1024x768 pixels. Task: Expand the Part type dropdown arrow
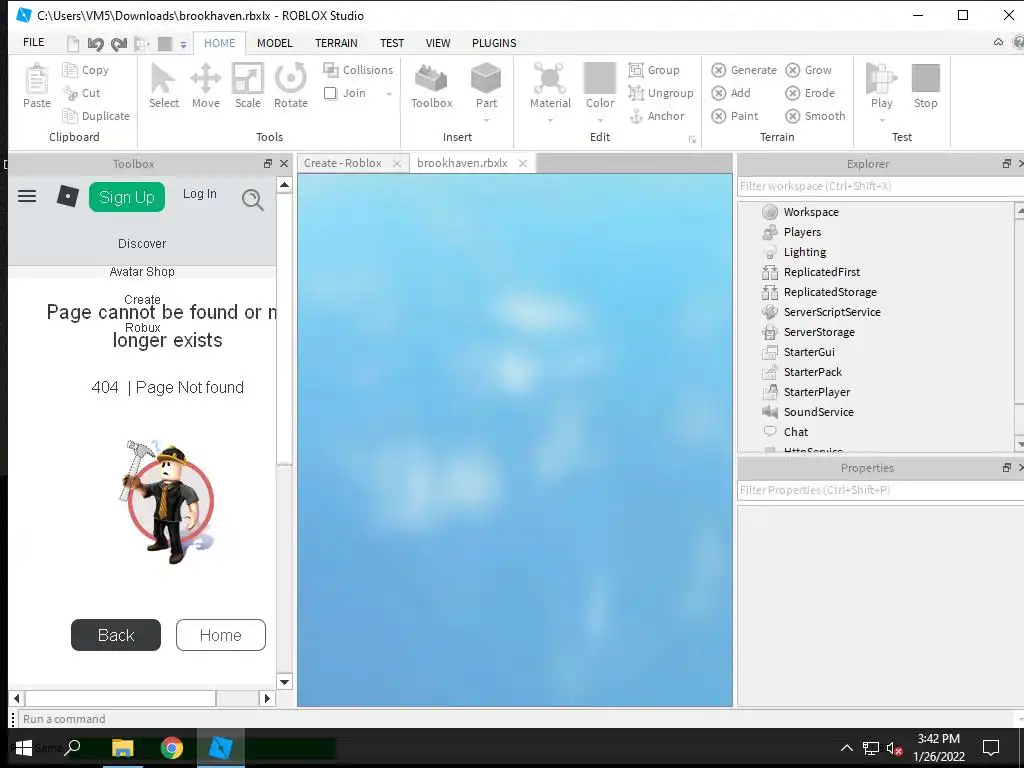(487, 120)
